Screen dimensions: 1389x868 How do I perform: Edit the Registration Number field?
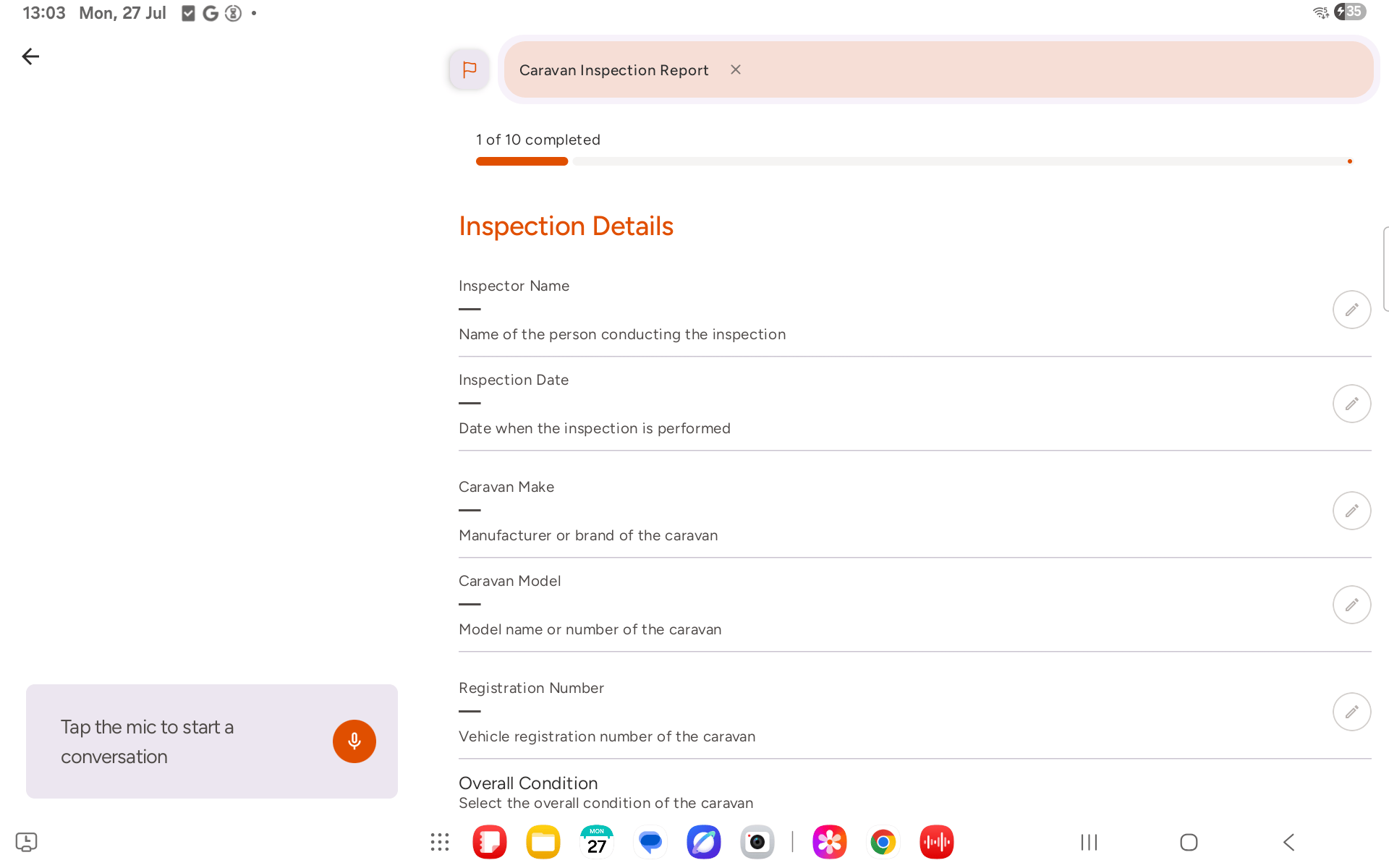pyautogui.click(x=1351, y=712)
